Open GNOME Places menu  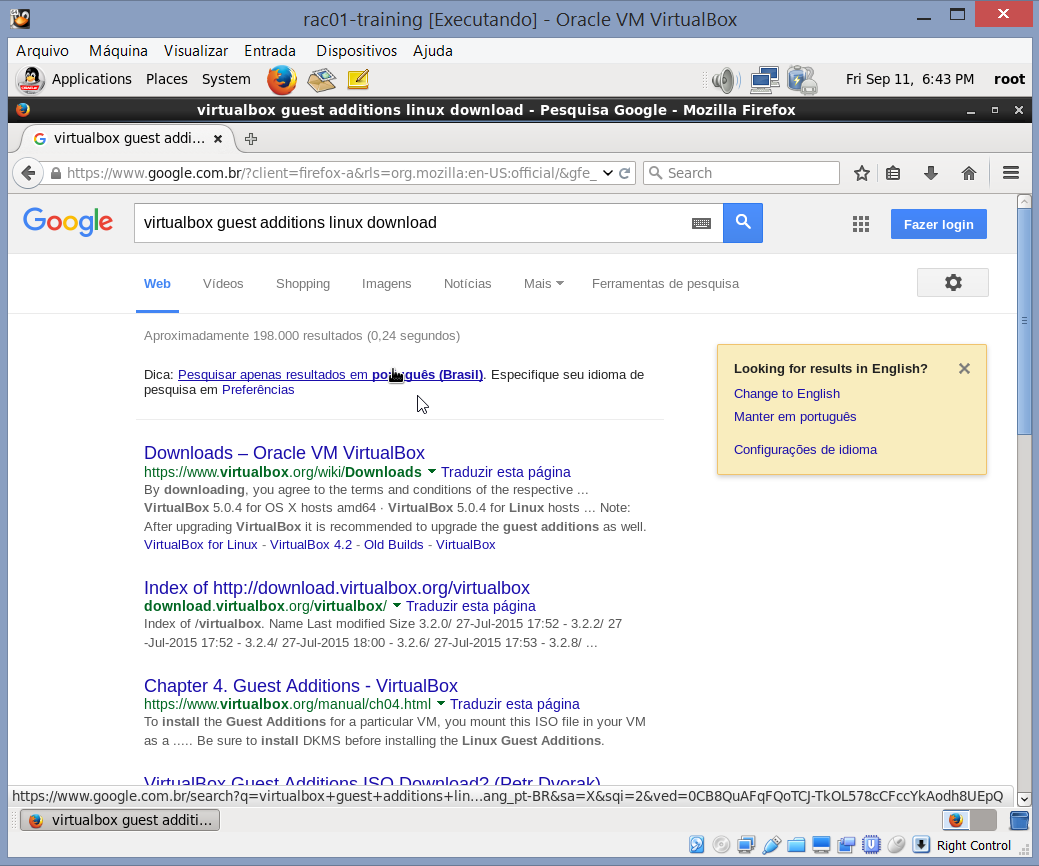coord(166,80)
